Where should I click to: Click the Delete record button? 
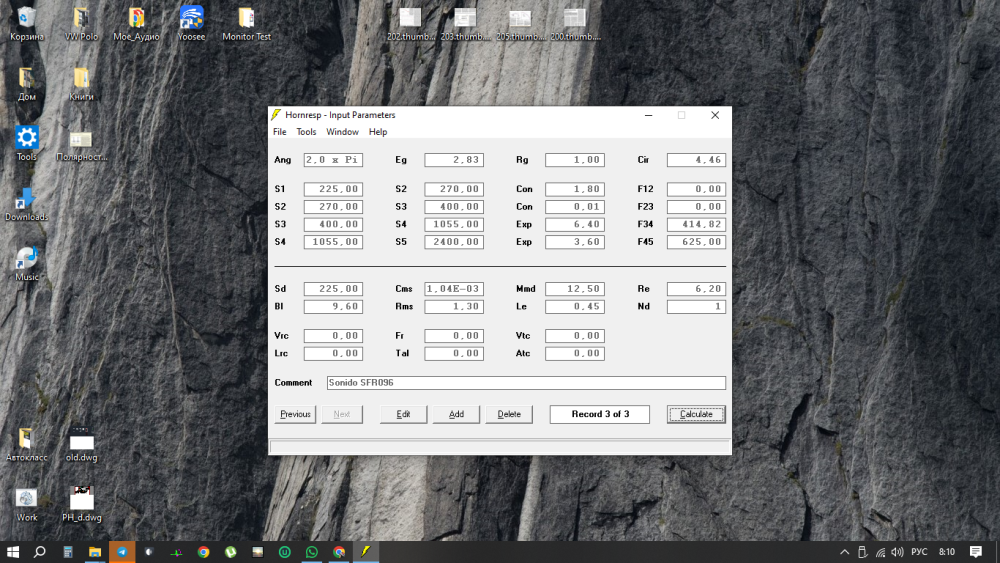tap(509, 414)
